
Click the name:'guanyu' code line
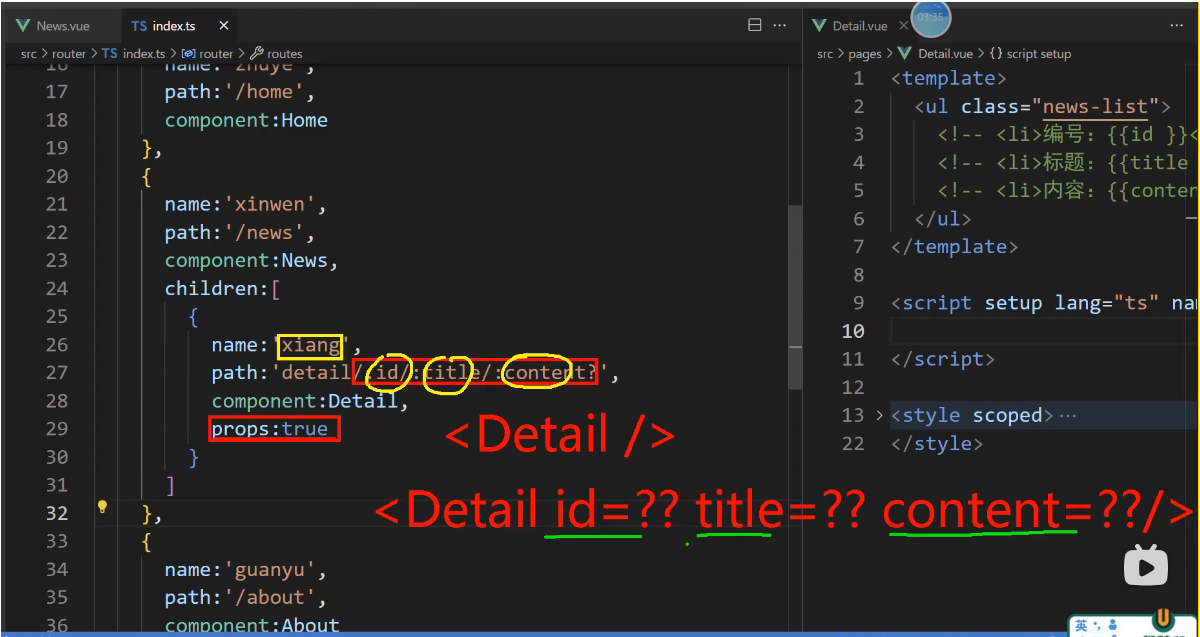click(x=246, y=569)
